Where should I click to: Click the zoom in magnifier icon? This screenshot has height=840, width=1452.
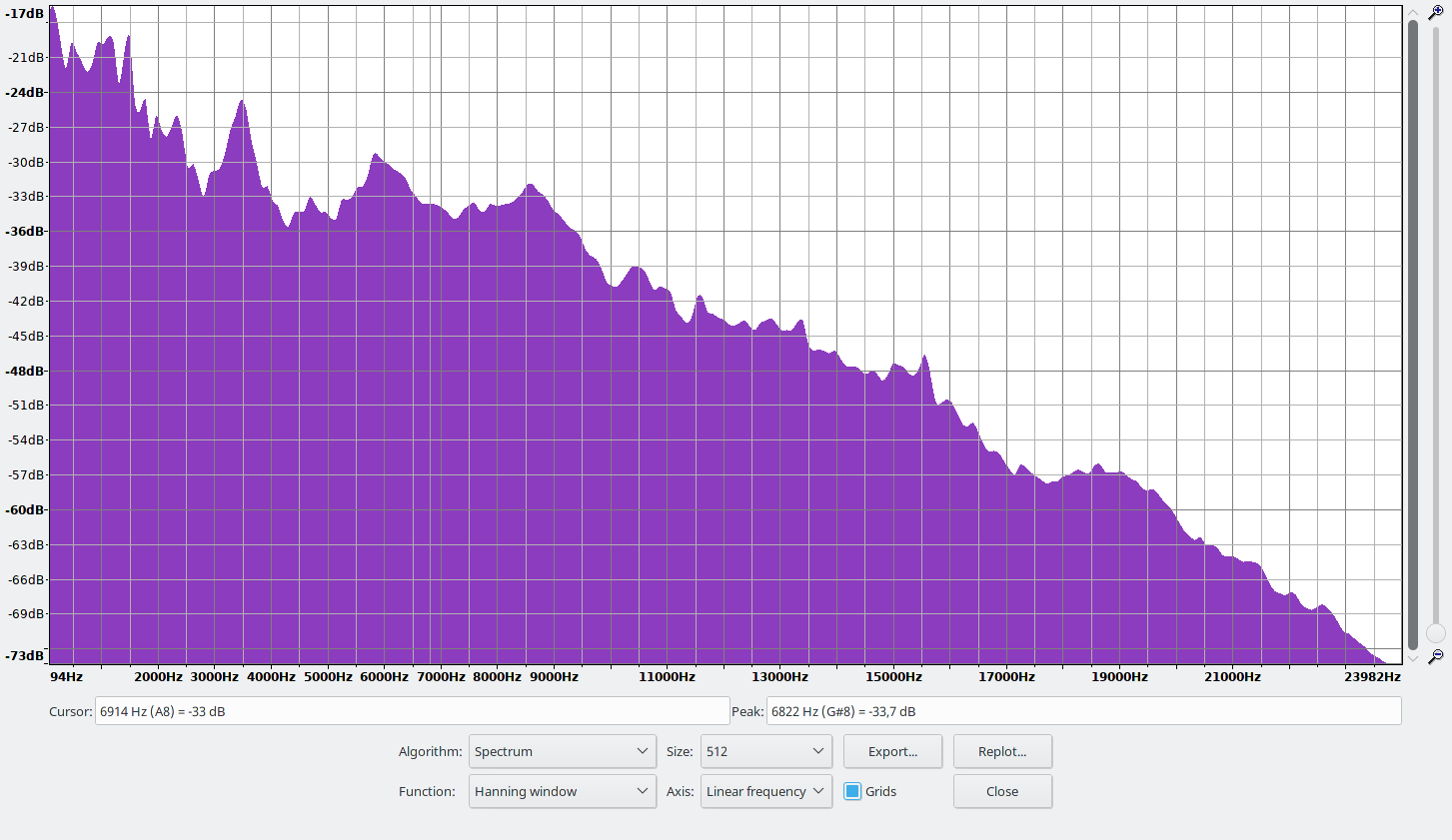tap(1436, 13)
